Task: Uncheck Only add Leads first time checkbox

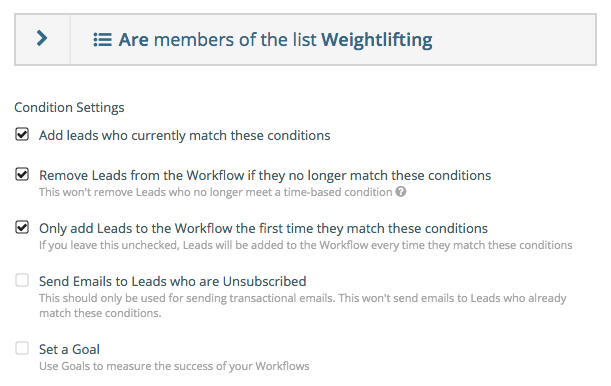Action: coord(22,227)
